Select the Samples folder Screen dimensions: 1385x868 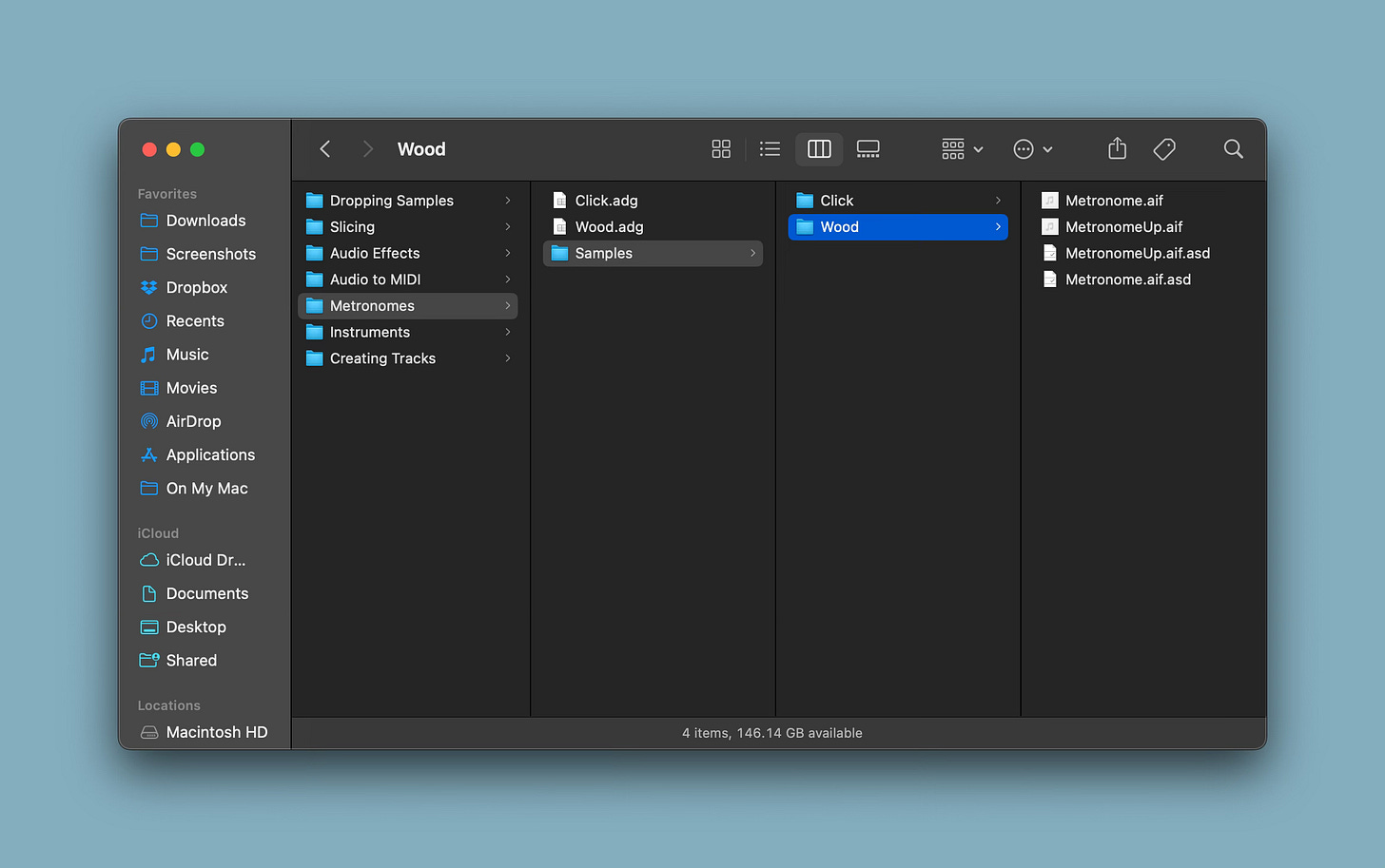click(x=653, y=253)
